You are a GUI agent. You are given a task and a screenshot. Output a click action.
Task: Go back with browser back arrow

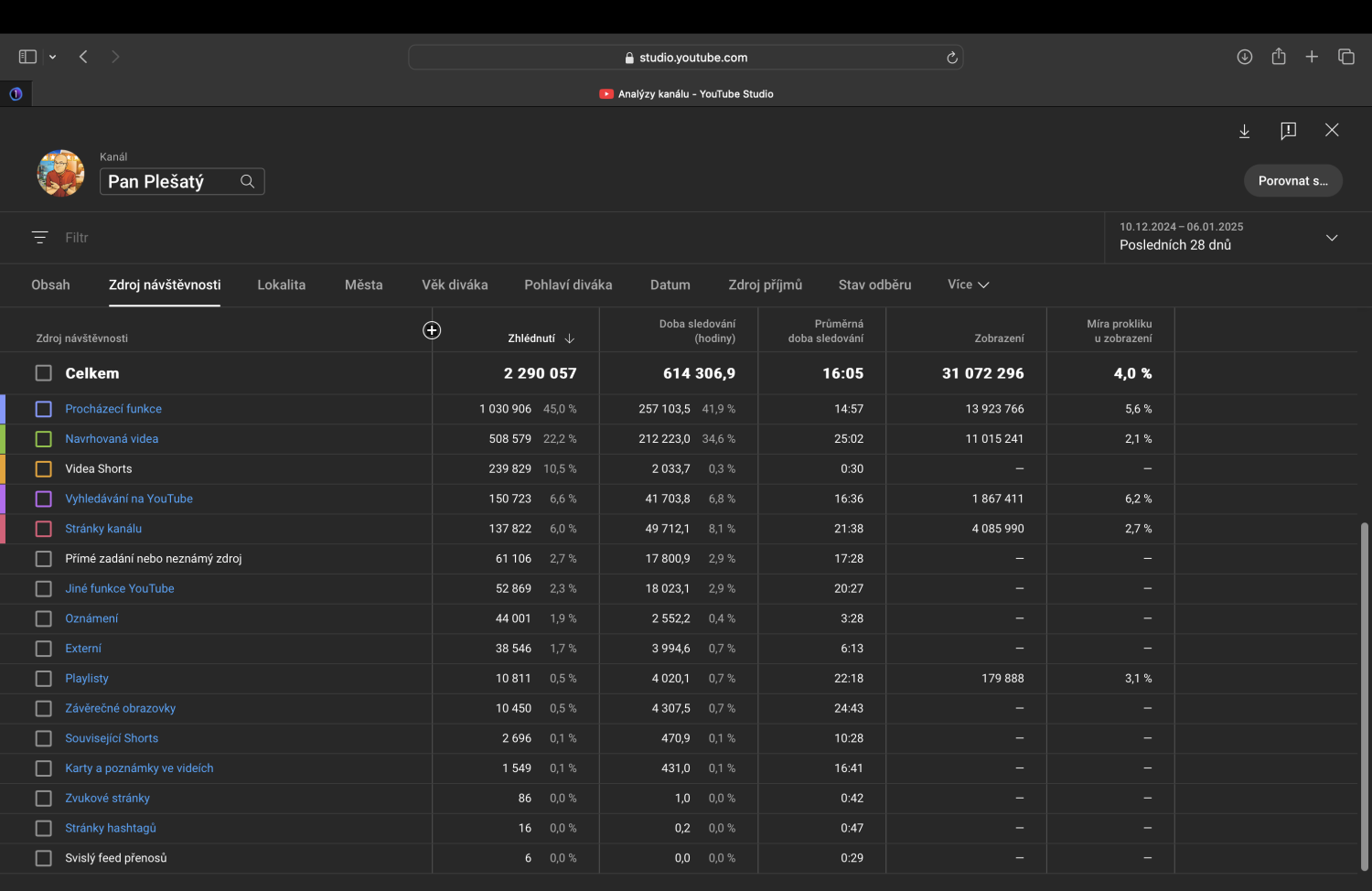pyautogui.click(x=83, y=57)
